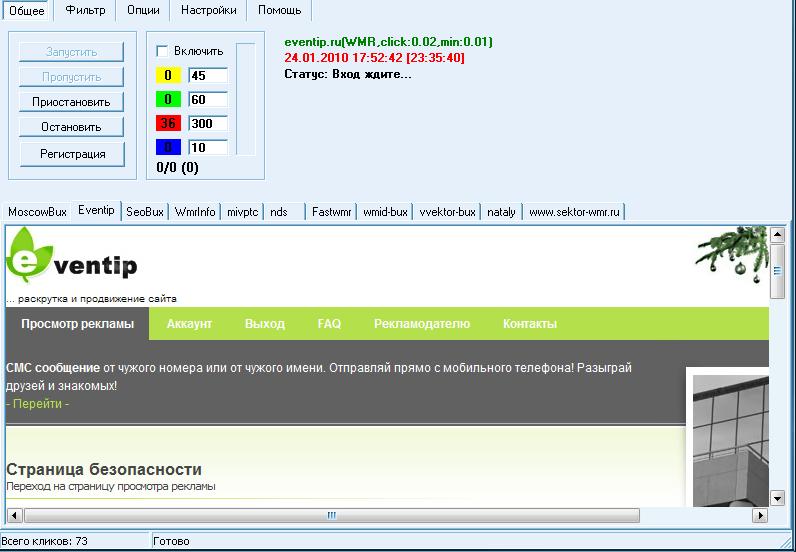Click the green counter swatch
The height and width of the screenshot is (552, 796).
pyautogui.click(x=168, y=100)
